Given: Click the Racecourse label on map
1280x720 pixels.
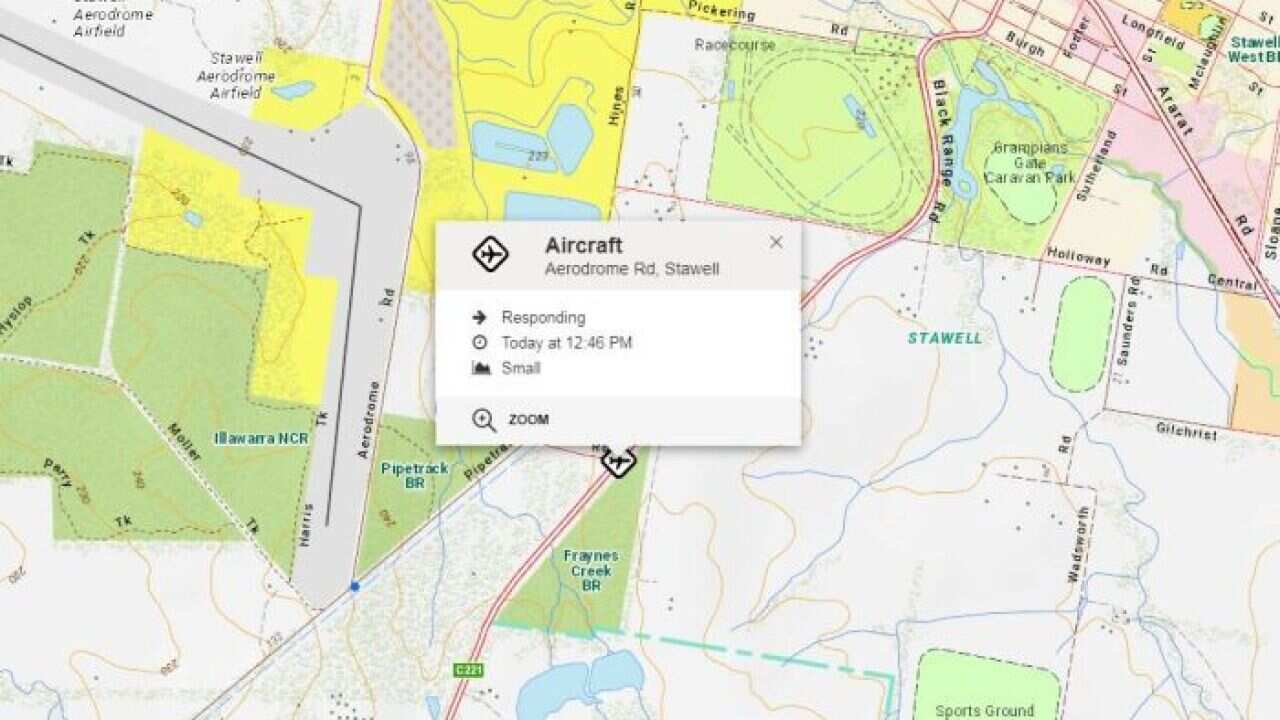Looking at the screenshot, I should tap(735, 44).
